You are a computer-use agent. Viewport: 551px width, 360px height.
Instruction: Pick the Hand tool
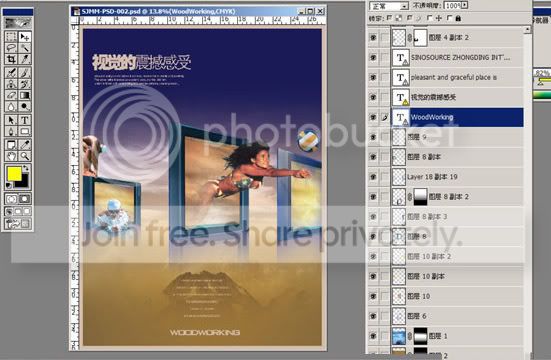(11, 156)
